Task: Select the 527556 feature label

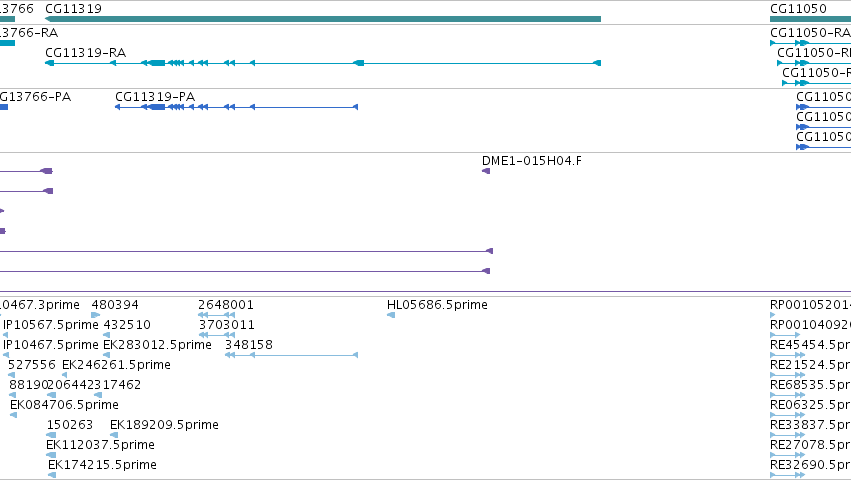Action: pos(32,365)
